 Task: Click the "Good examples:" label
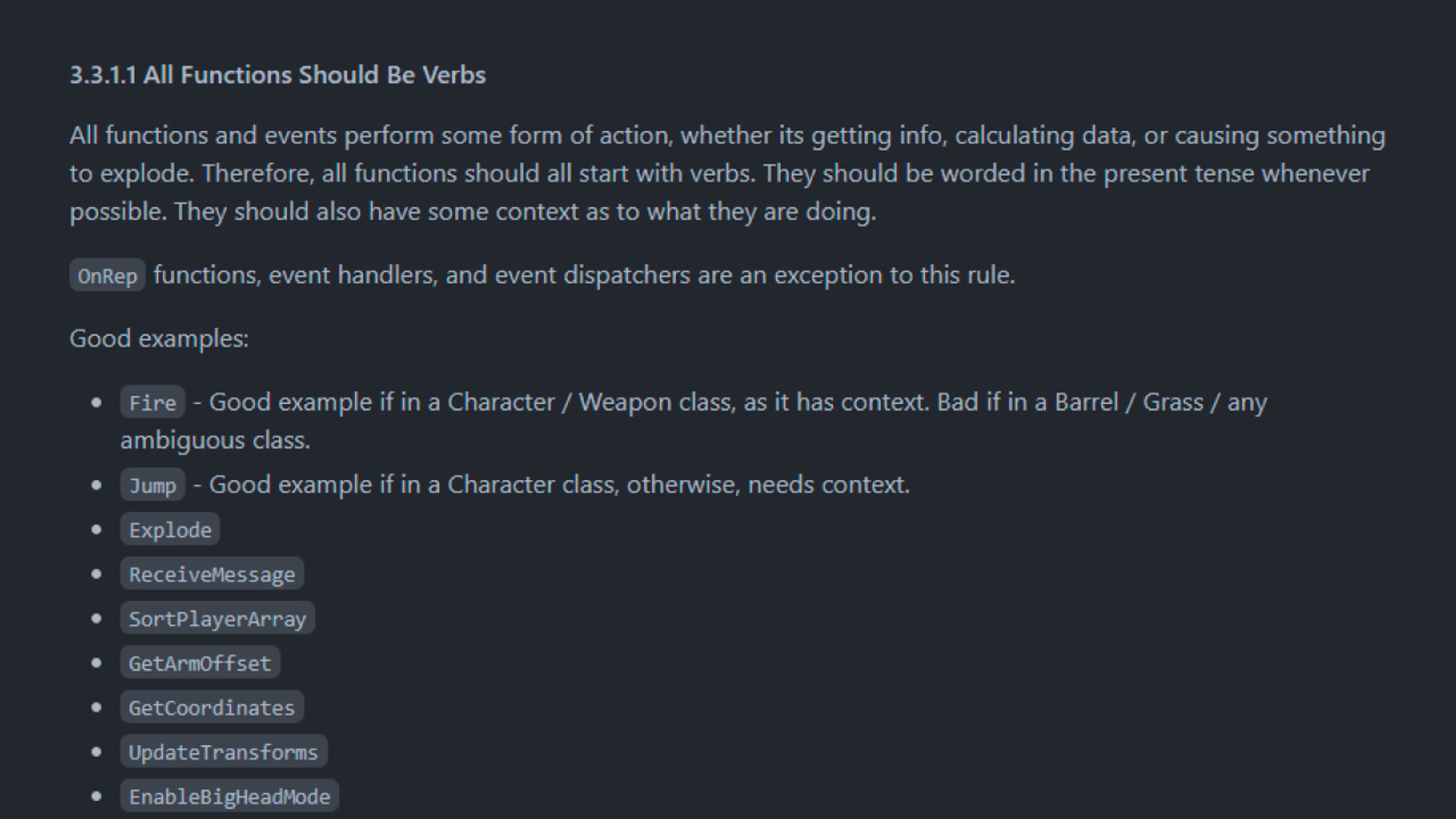pyautogui.click(x=159, y=339)
